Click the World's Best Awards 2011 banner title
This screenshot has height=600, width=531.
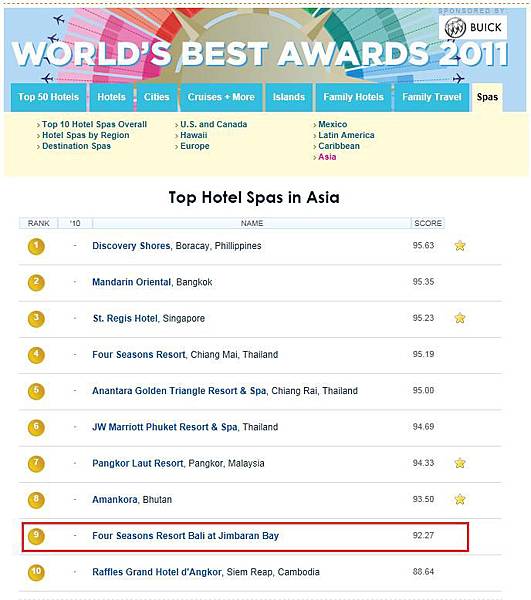point(260,54)
